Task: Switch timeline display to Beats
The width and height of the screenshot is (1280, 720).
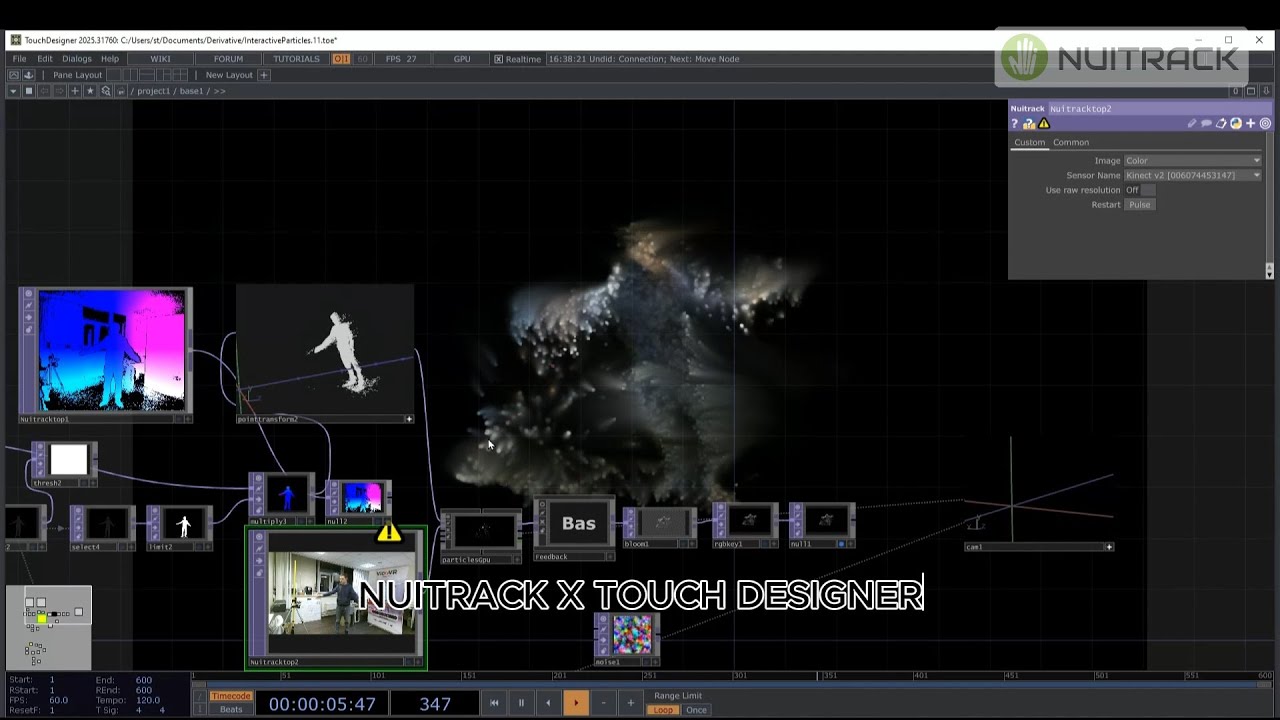Action: [x=231, y=710]
